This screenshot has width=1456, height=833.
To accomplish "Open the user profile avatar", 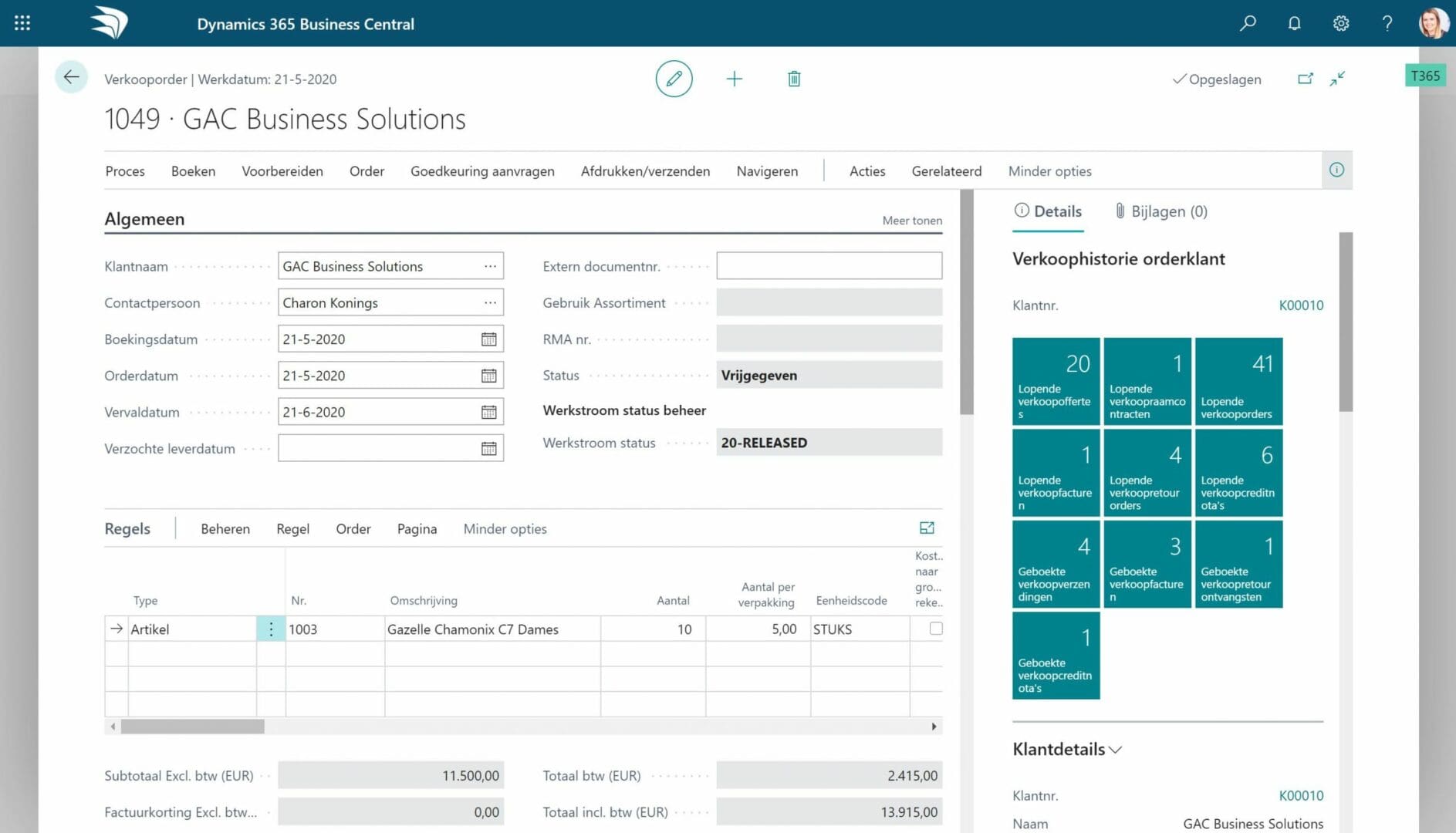I will 1434,23.
